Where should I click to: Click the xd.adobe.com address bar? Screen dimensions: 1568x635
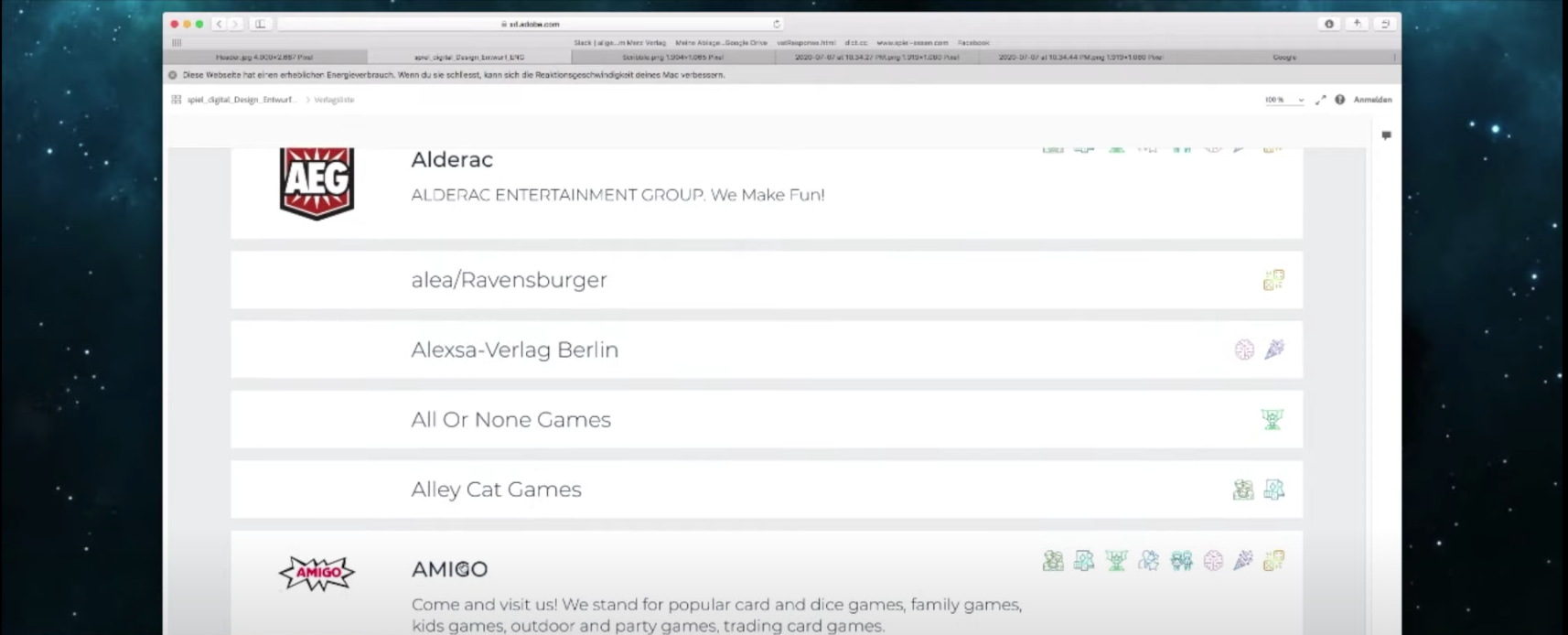point(531,24)
